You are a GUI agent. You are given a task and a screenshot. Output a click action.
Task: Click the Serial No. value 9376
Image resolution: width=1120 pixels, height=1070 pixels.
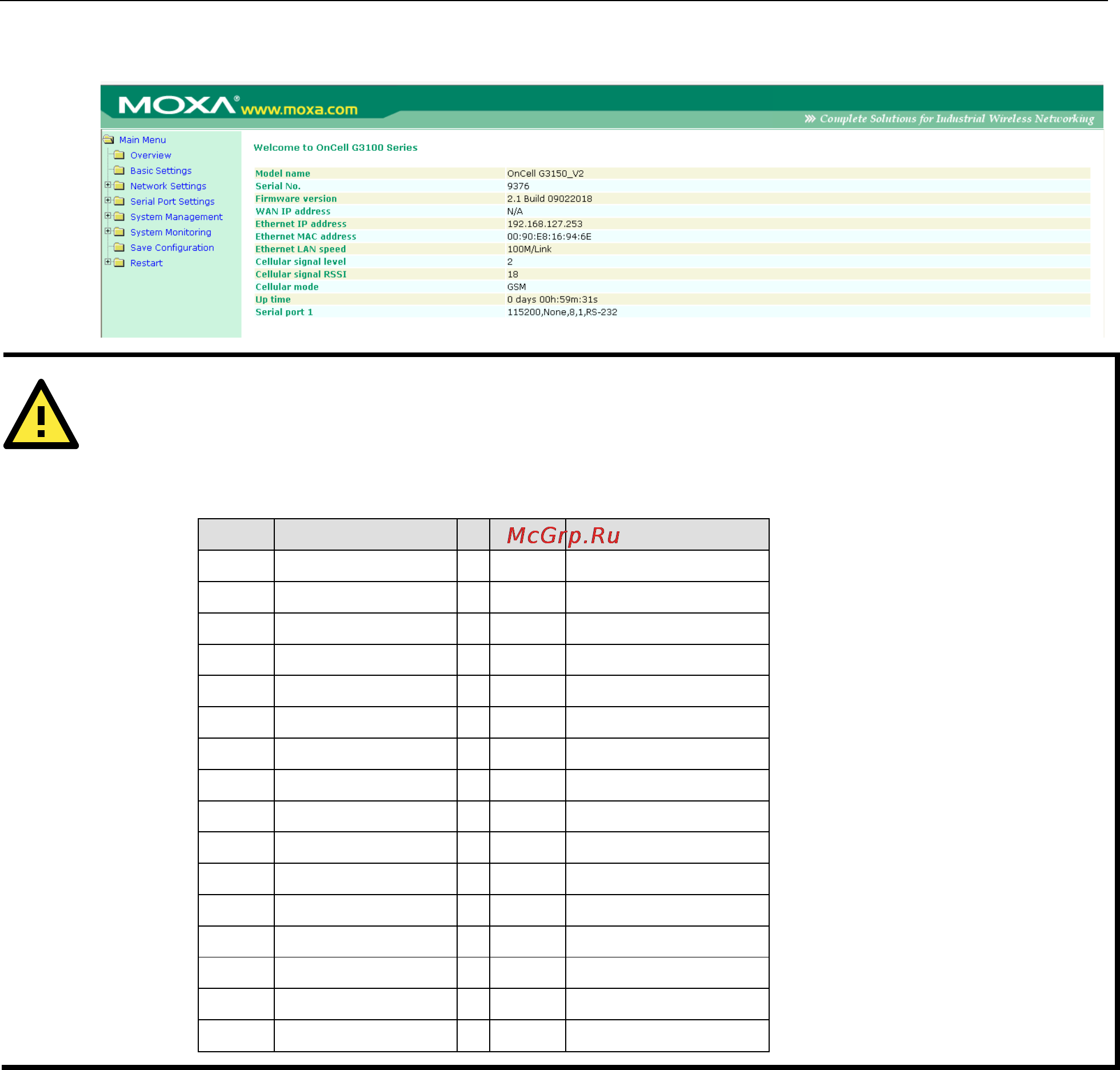pos(518,186)
